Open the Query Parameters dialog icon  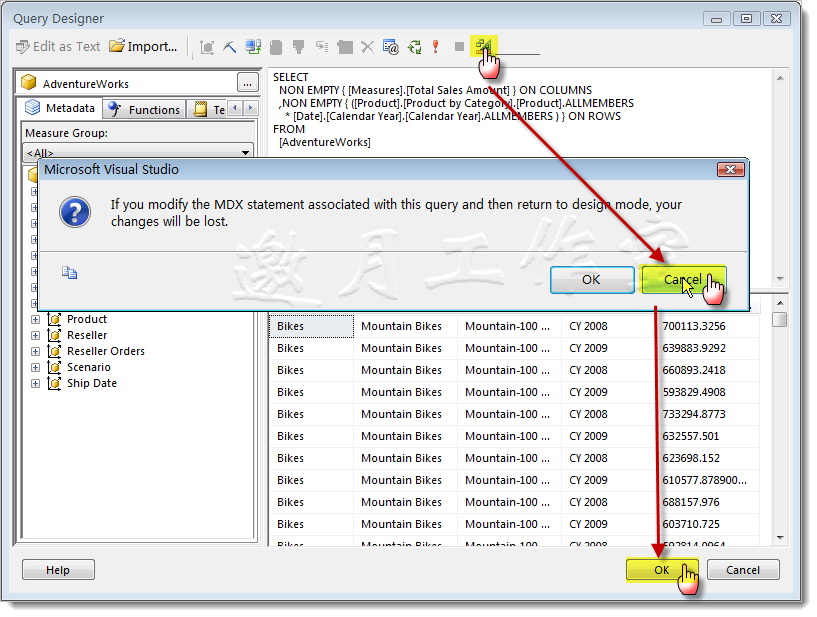(x=390, y=47)
